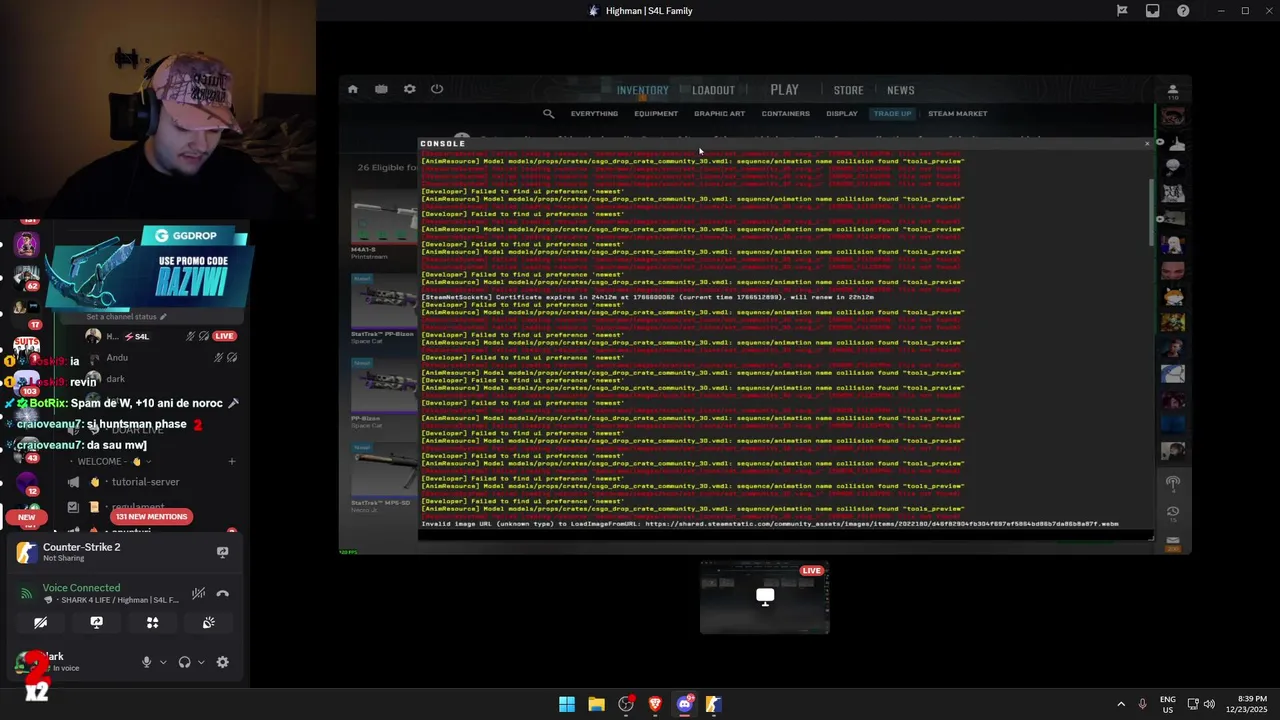Toggle Discord noise suppression
Screen dimensions: 1280x720
(x=199, y=593)
